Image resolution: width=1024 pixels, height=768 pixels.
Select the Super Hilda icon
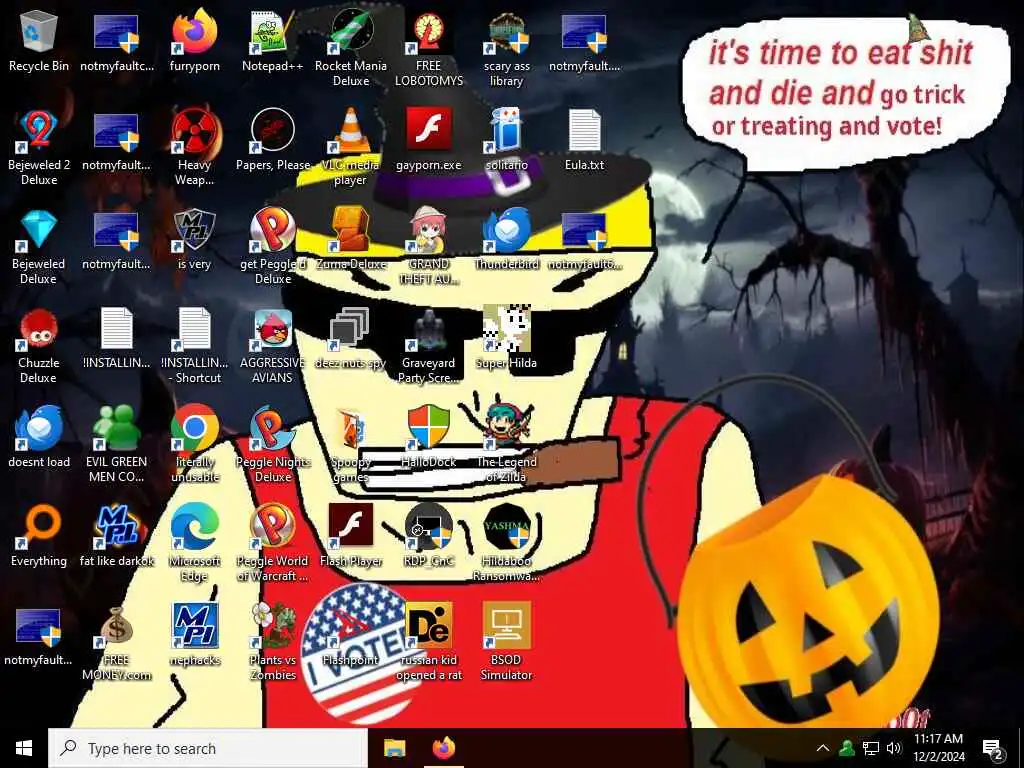[506, 329]
